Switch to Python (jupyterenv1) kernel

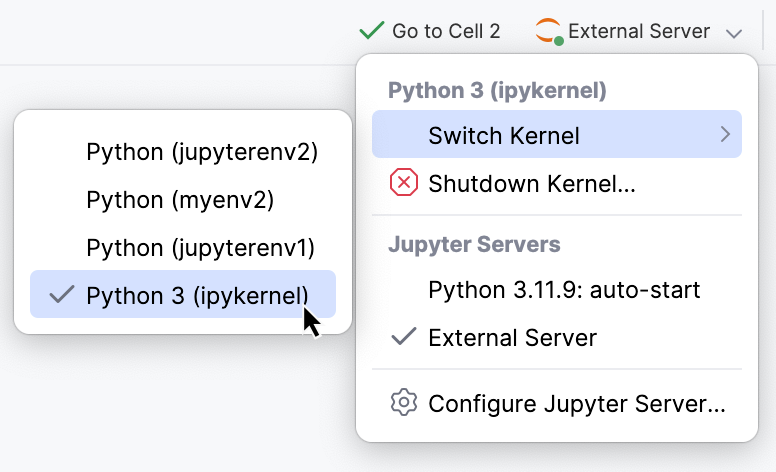coord(201,247)
